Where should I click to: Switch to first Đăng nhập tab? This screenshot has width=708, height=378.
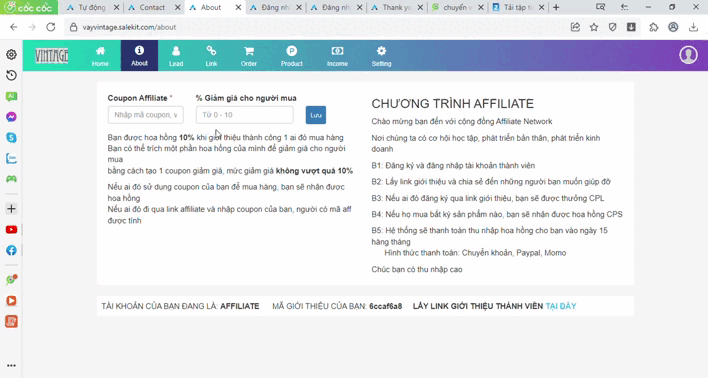tap(275, 7)
